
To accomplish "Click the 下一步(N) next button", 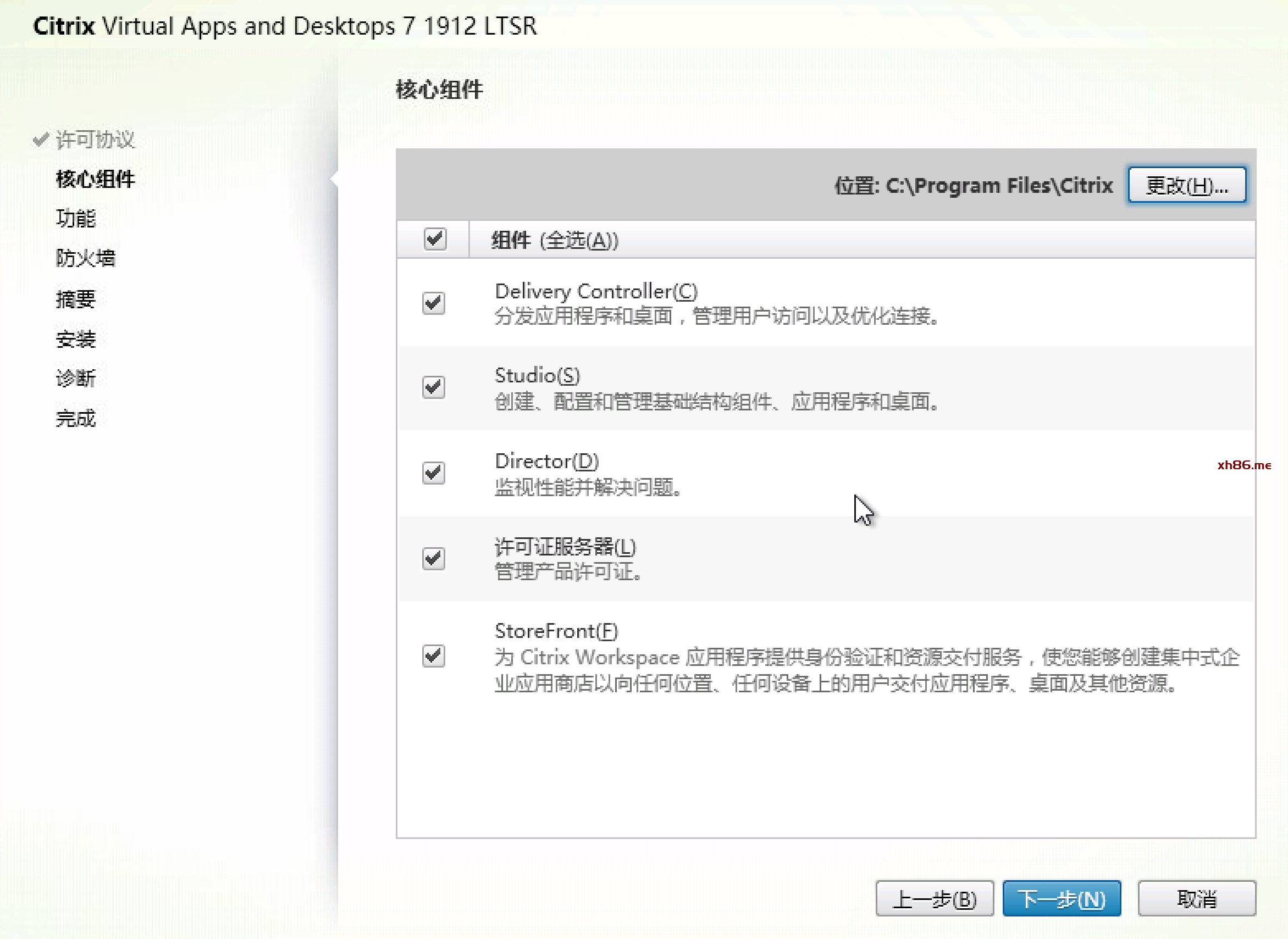I will pos(1061,899).
